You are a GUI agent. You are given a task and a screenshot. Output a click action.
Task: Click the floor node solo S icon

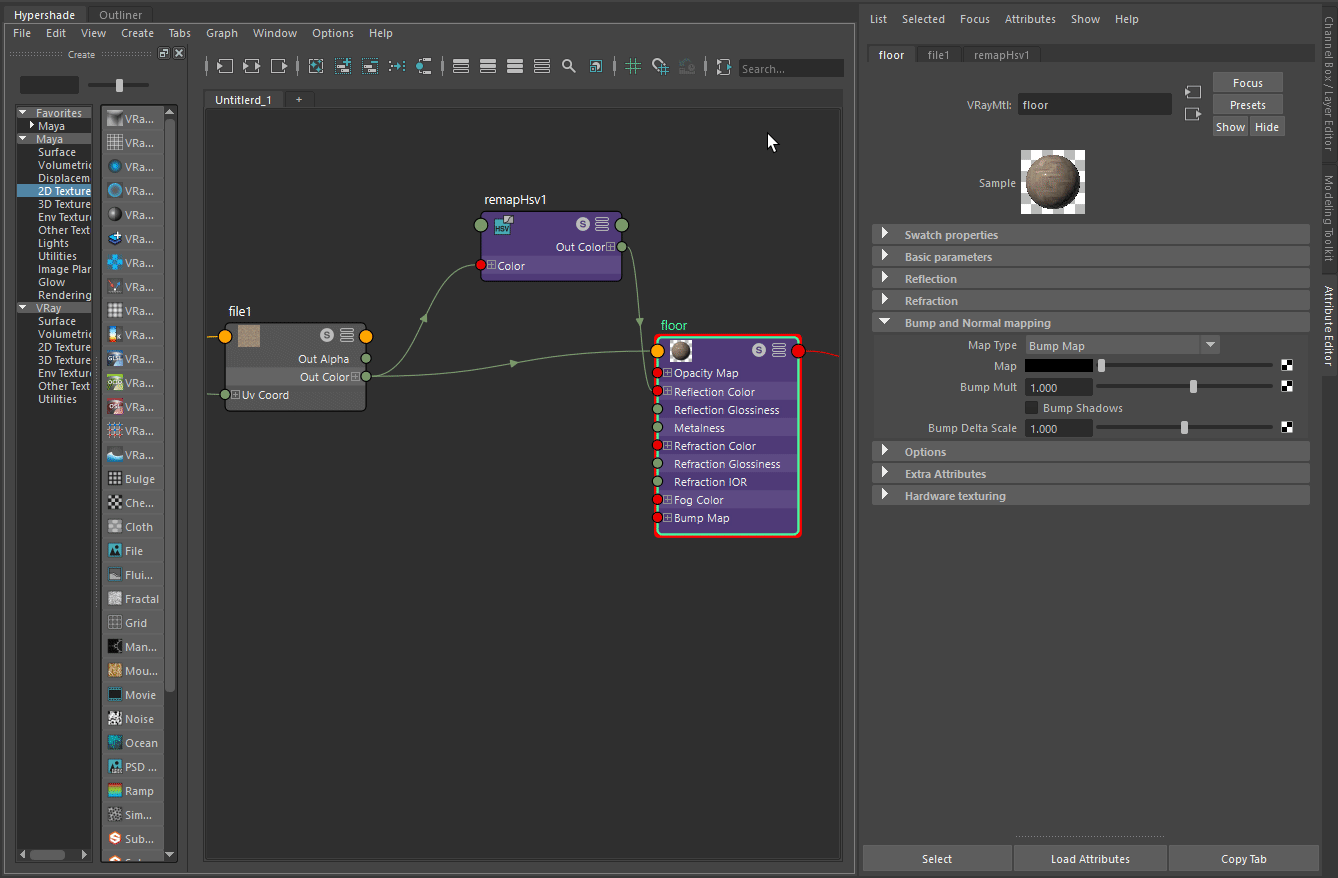point(759,350)
